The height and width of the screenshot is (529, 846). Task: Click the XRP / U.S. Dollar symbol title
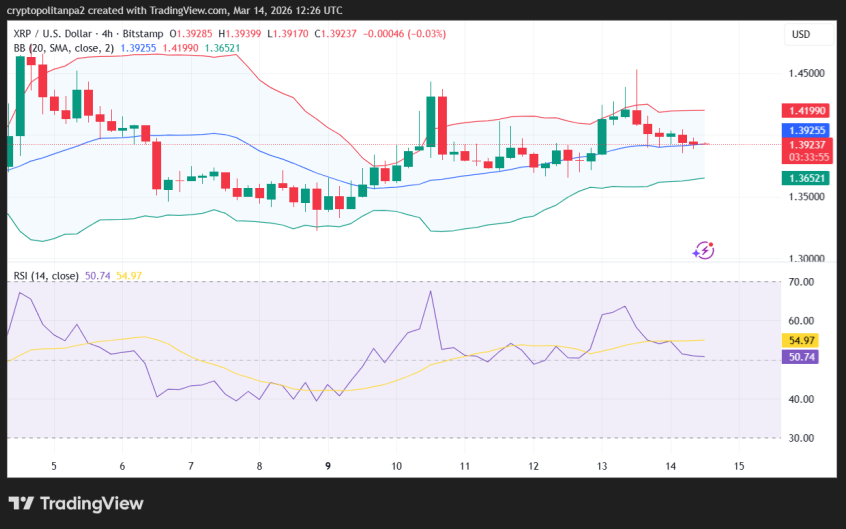pos(60,34)
